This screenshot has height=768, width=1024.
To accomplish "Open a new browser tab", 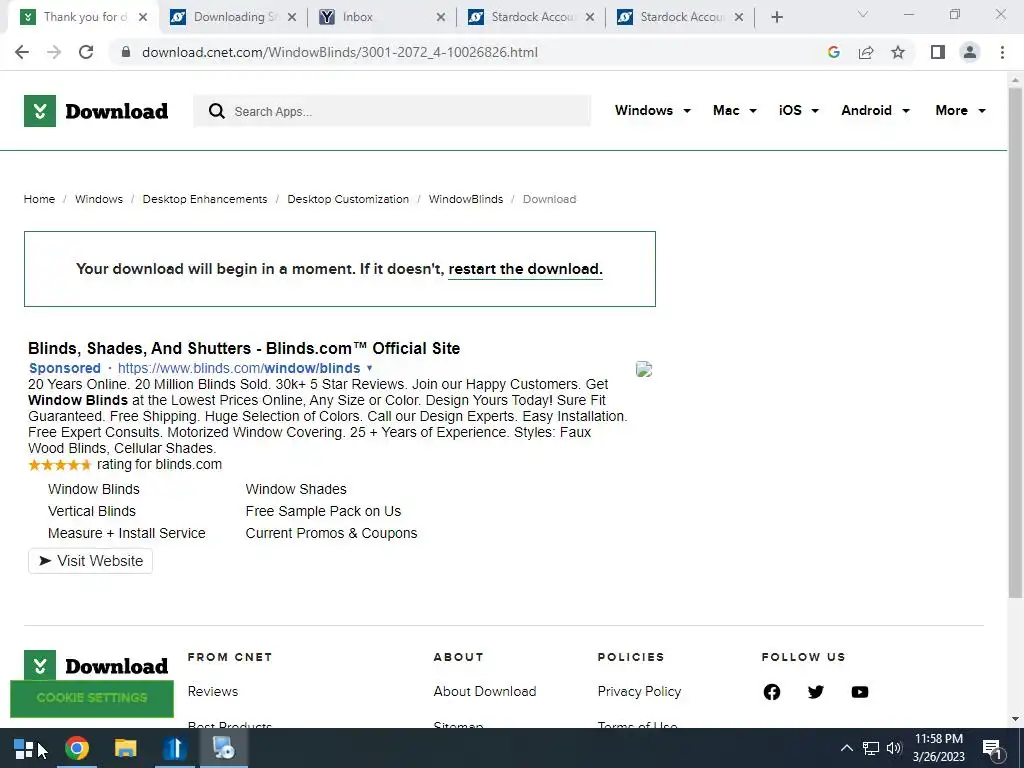I will (x=776, y=17).
